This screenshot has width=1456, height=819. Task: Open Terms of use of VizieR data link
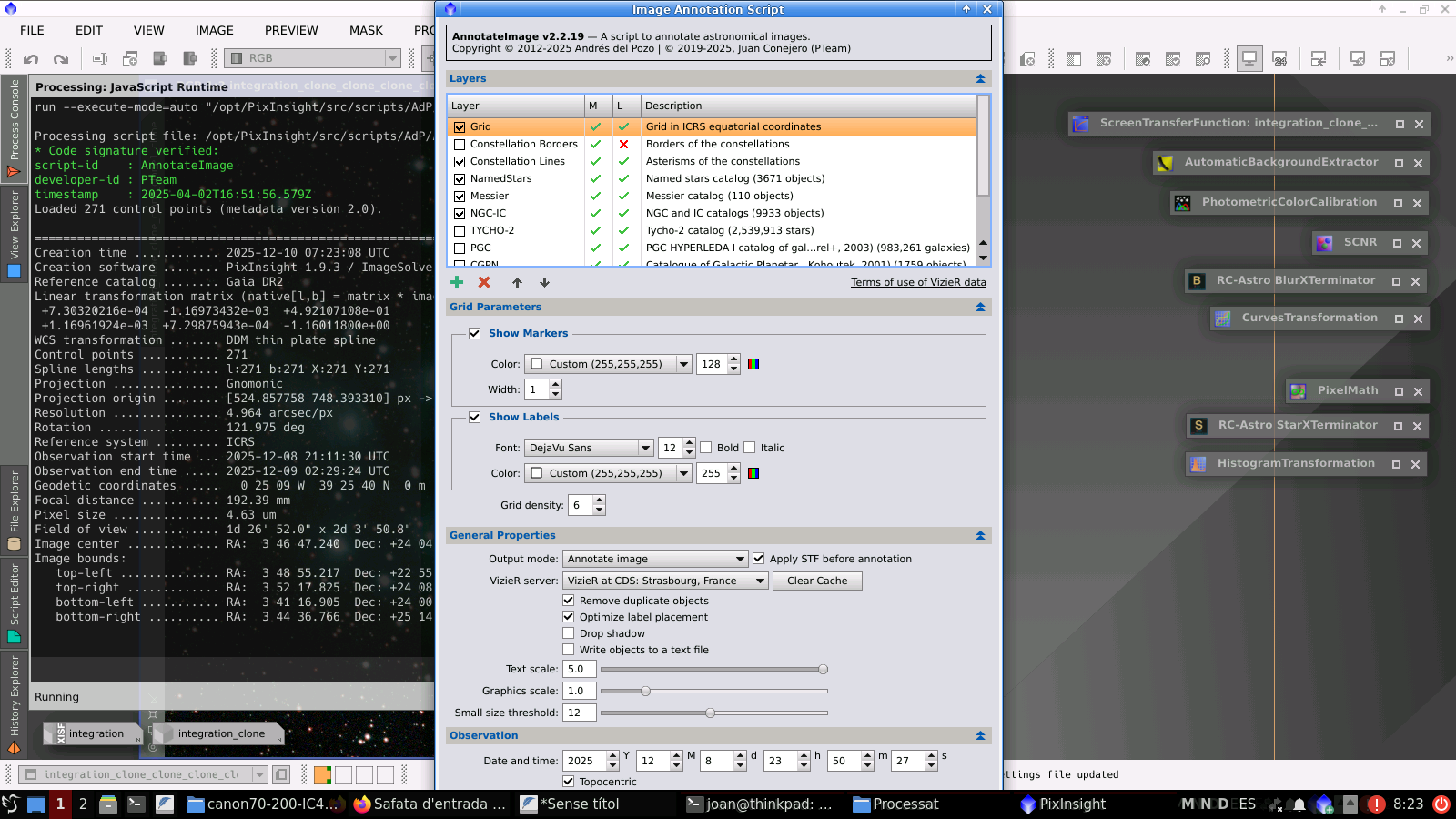(918, 282)
